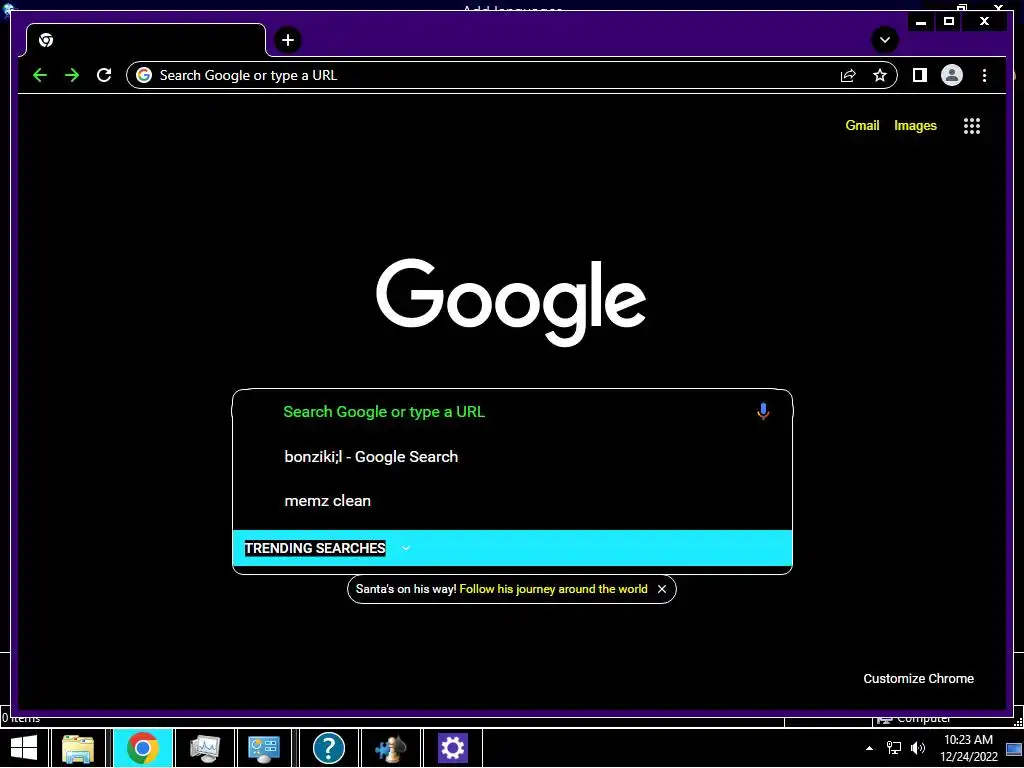Show hidden tray icons arrow
The height and width of the screenshot is (768, 1024).
tap(869, 748)
